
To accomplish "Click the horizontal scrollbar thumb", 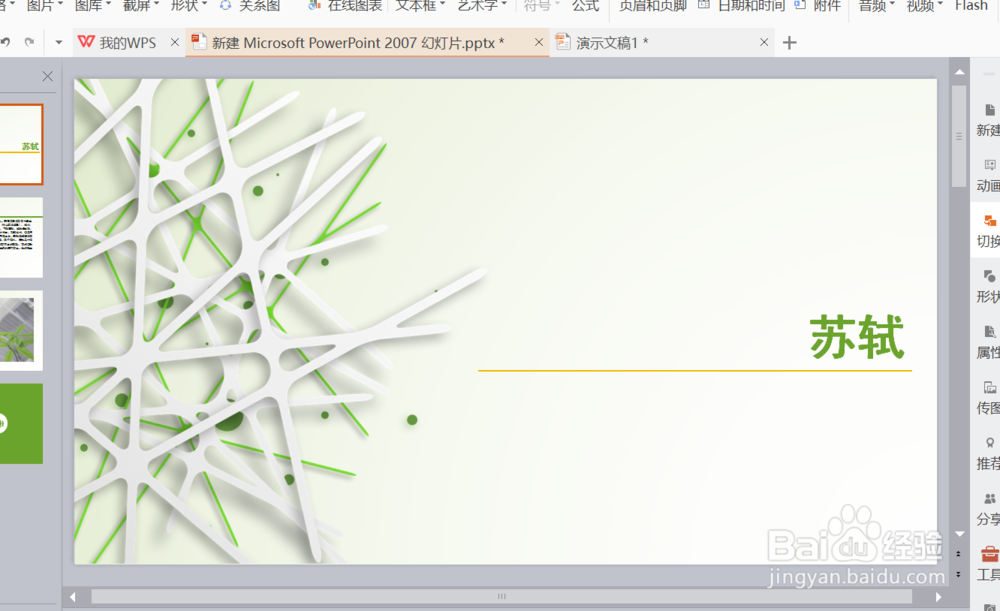I will (501, 596).
